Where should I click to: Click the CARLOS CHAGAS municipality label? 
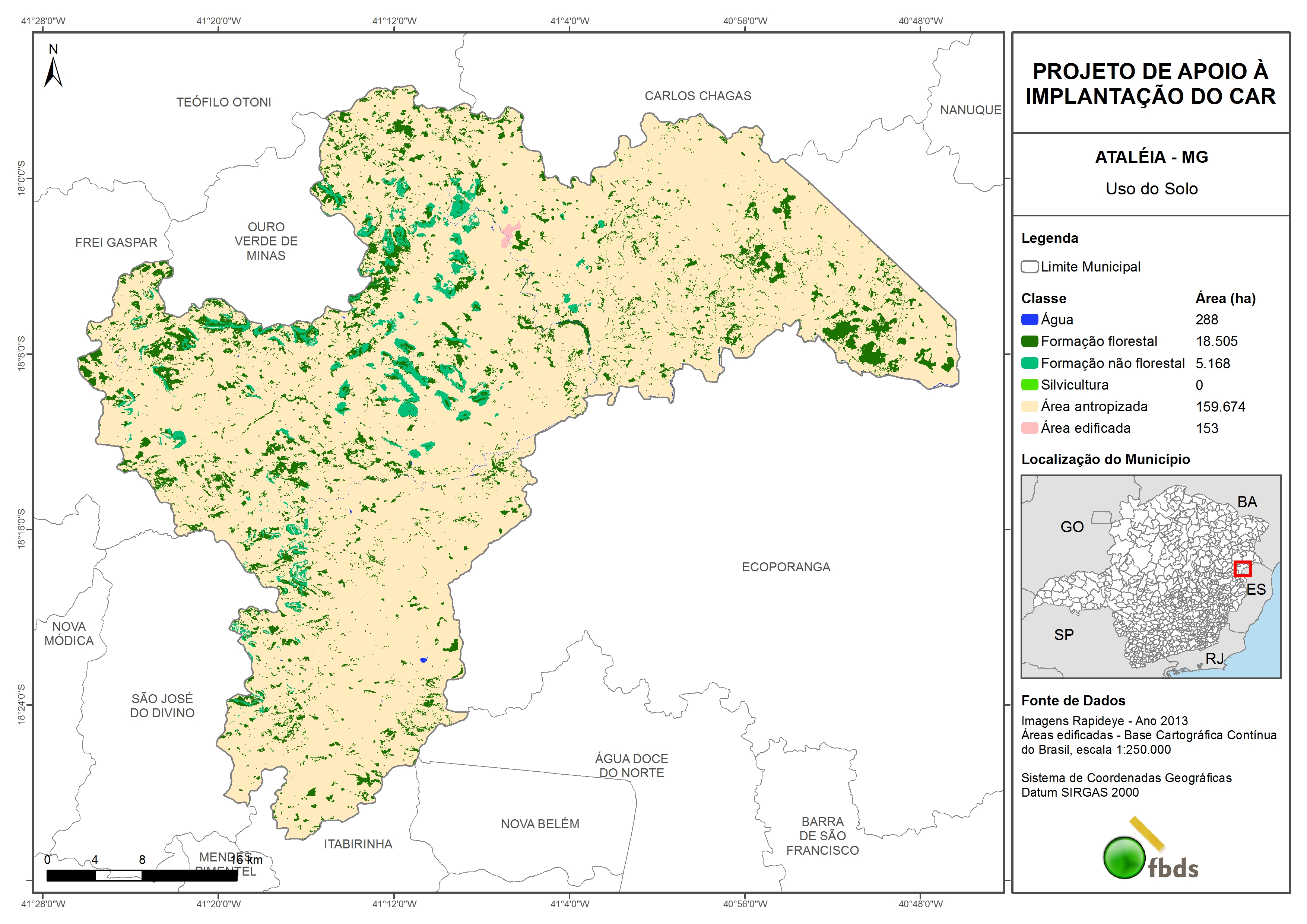pos(697,96)
